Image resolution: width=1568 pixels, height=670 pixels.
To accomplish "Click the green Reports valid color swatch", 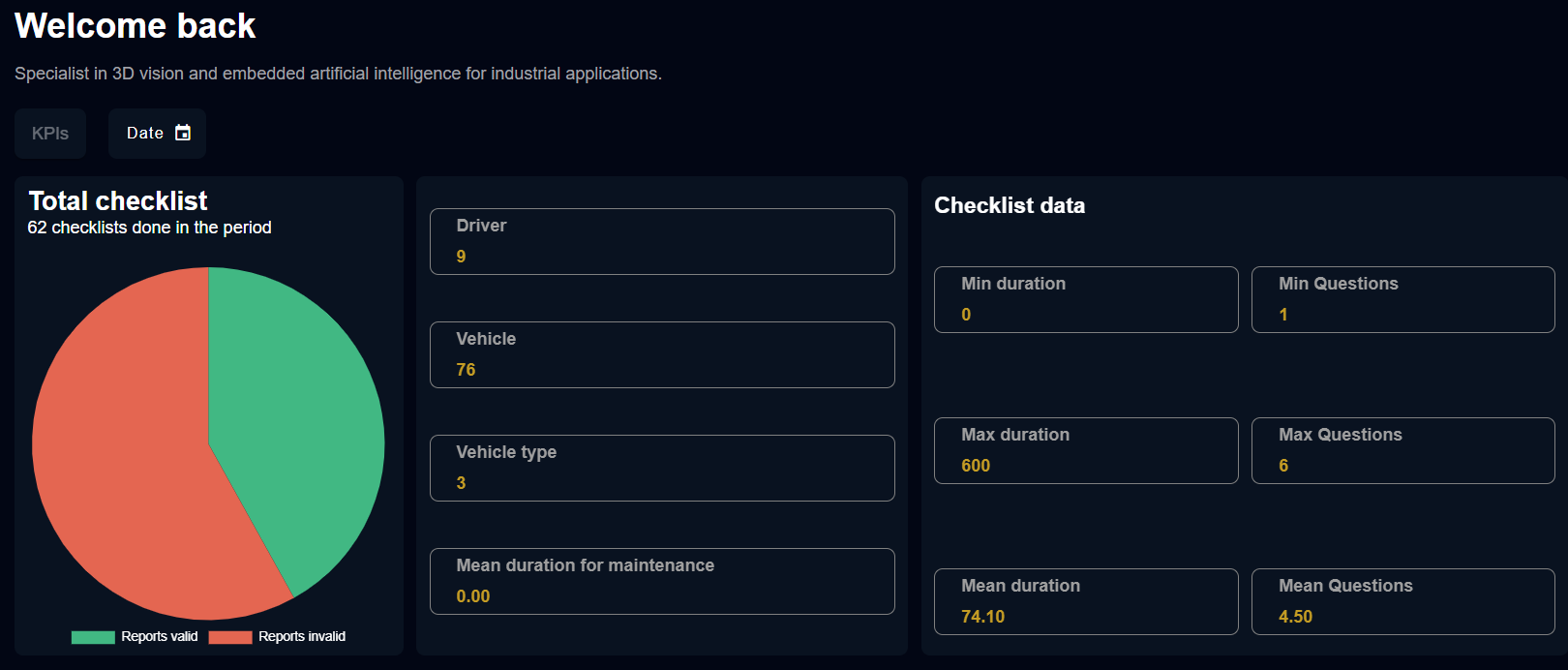I will point(93,637).
